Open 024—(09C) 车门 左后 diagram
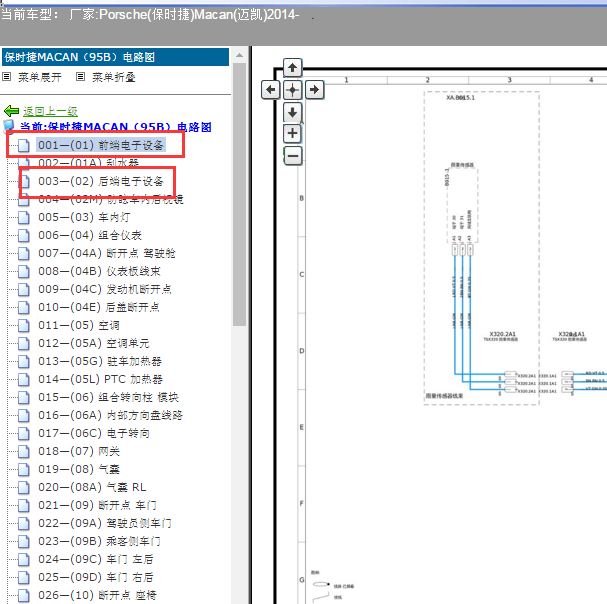This screenshot has height=604, width=607. click(x=96, y=559)
